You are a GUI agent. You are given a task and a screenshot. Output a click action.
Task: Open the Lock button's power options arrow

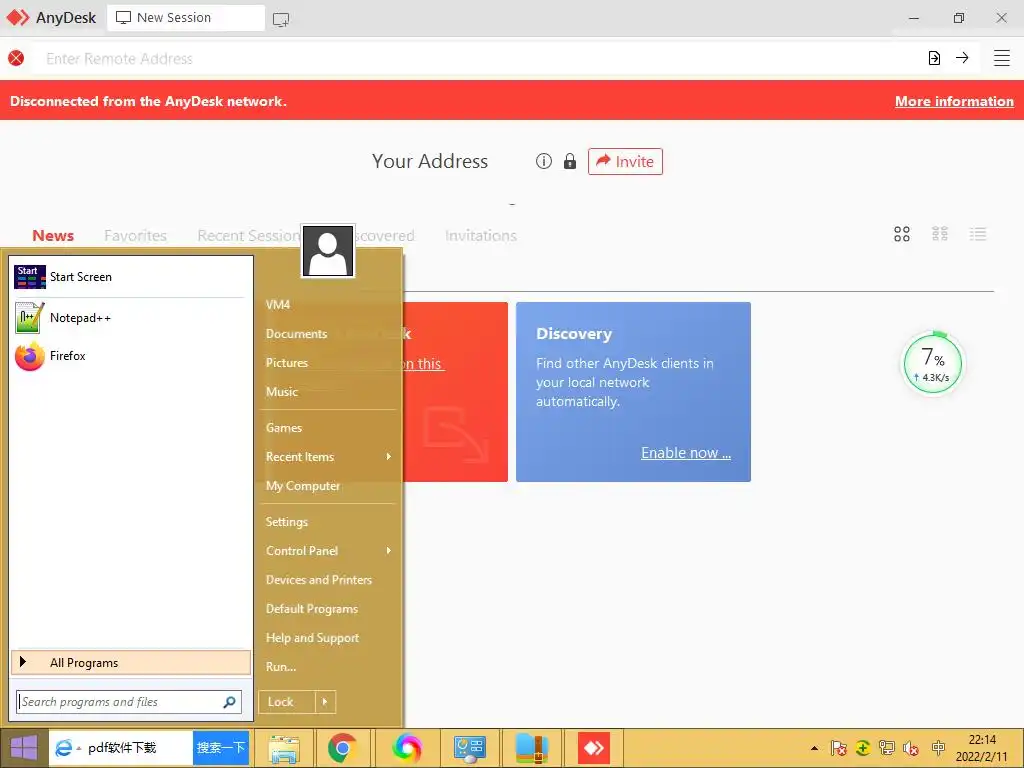tap(325, 702)
